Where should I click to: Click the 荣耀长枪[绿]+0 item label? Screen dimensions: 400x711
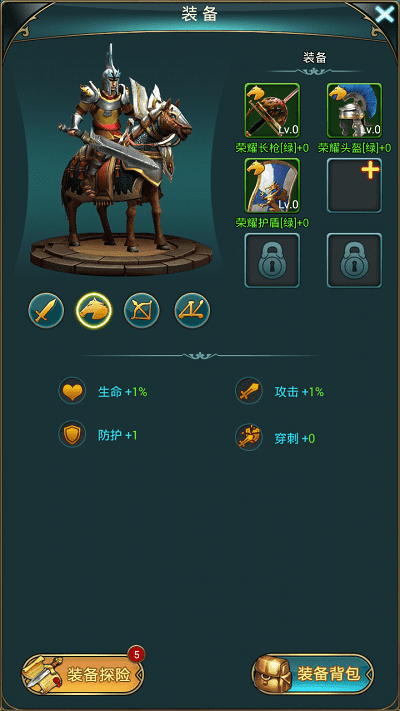coord(272,148)
